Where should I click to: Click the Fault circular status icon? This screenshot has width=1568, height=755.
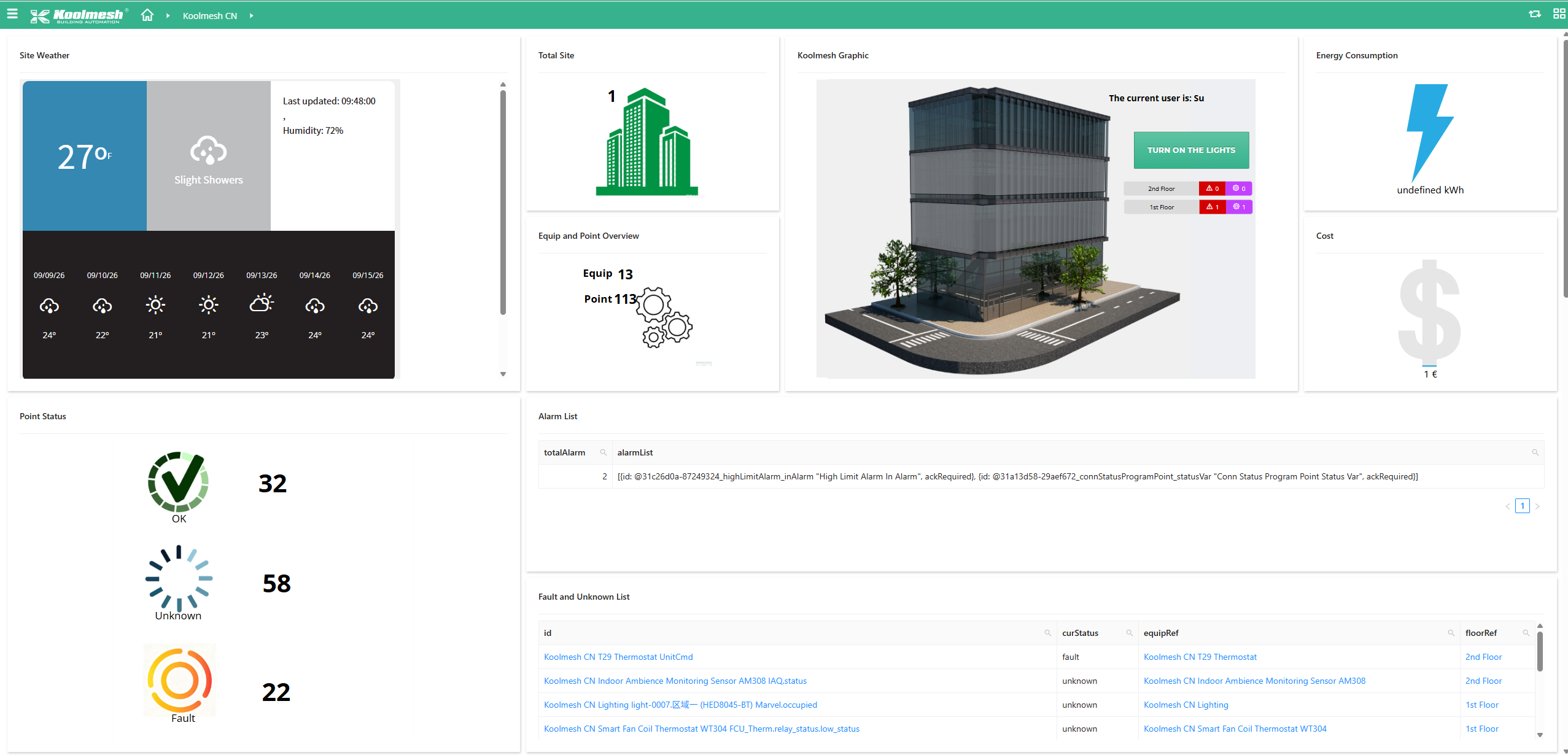pos(179,680)
